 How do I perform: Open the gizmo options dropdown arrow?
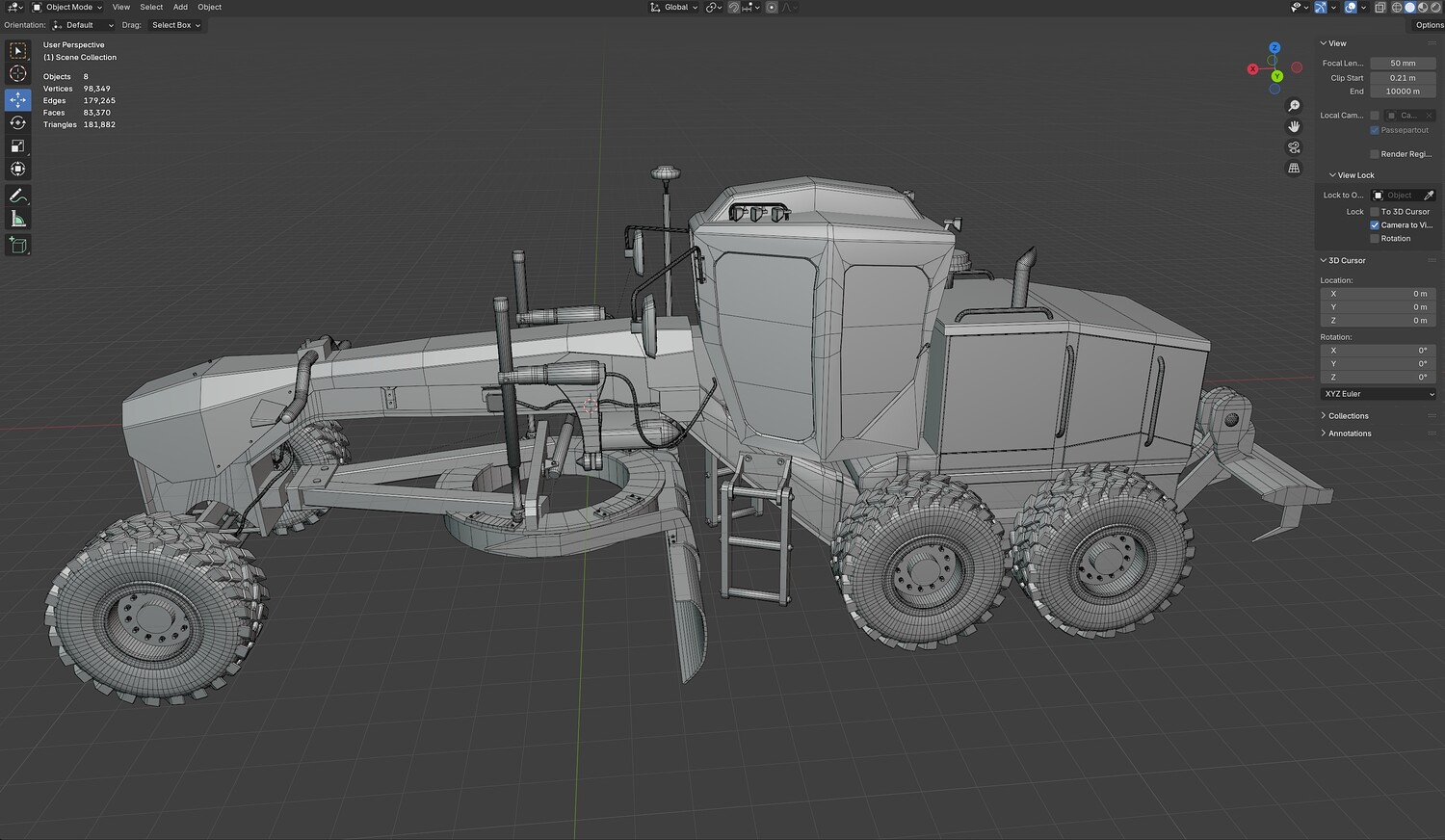pyautogui.click(x=1334, y=7)
